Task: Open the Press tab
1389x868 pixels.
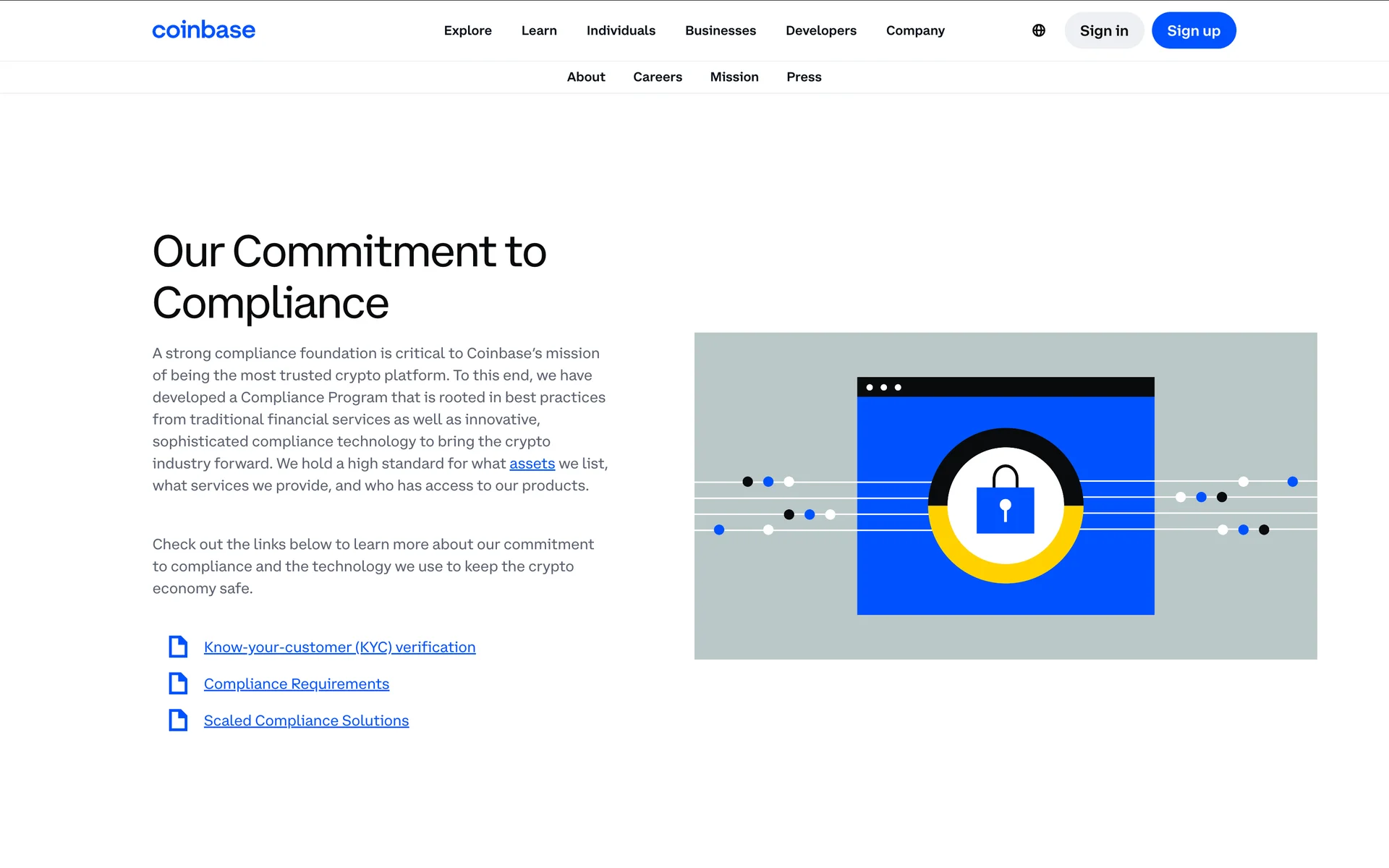Action: tap(804, 77)
